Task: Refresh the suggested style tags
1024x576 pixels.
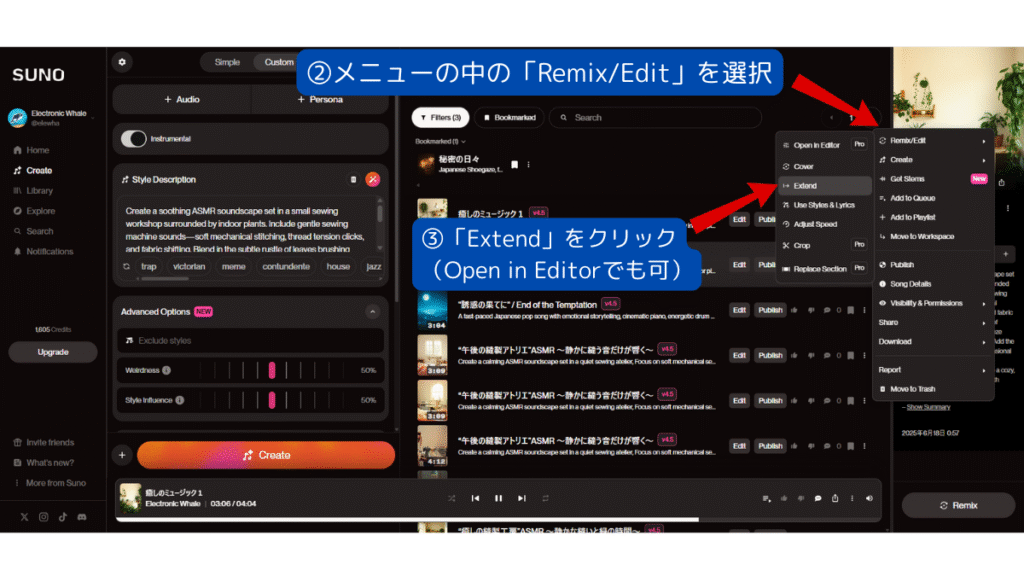Action: click(127, 266)
